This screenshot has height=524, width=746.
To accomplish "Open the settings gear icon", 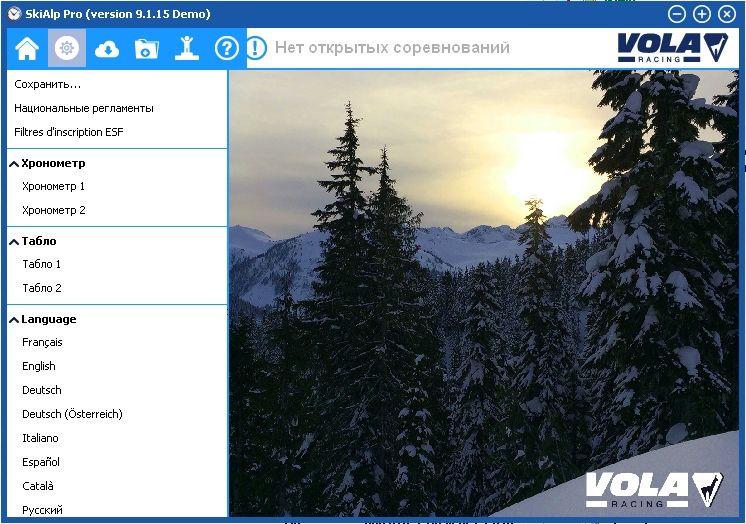I will coord(67,48).
